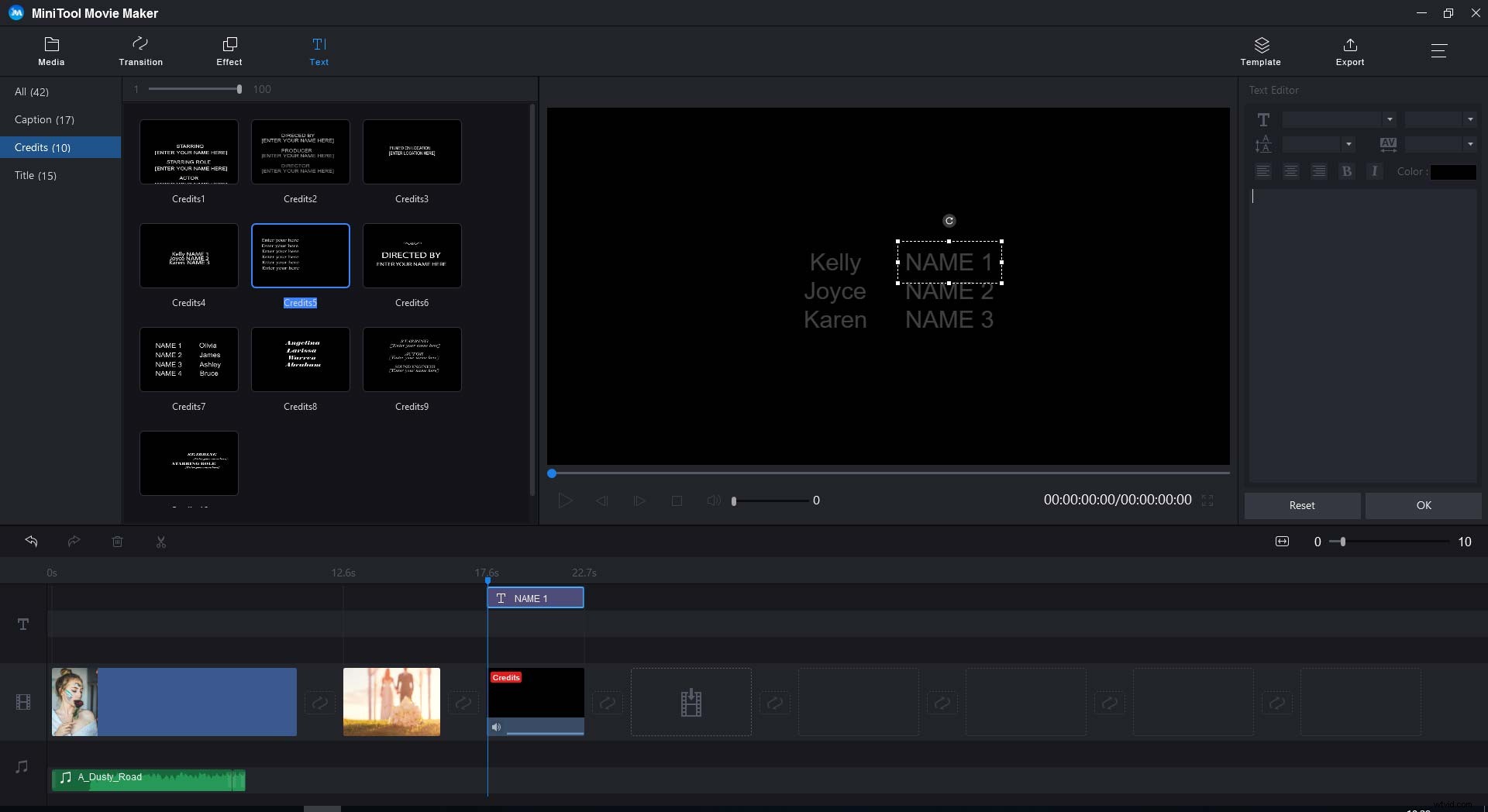Open the font family dropdown
Screen dimensions: 1488x812
click(1390, 119)
